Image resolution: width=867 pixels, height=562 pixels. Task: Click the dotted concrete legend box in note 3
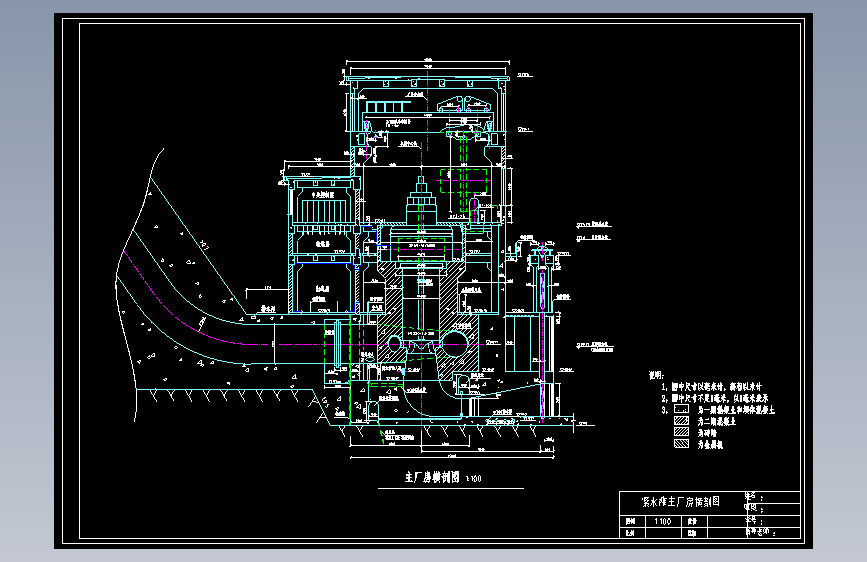(x=681, y=409)
